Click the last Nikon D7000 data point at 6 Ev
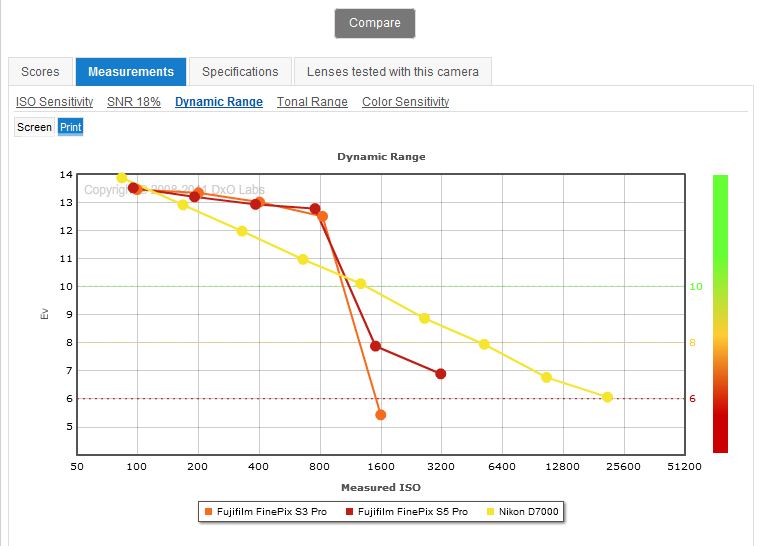 point(607,397)
